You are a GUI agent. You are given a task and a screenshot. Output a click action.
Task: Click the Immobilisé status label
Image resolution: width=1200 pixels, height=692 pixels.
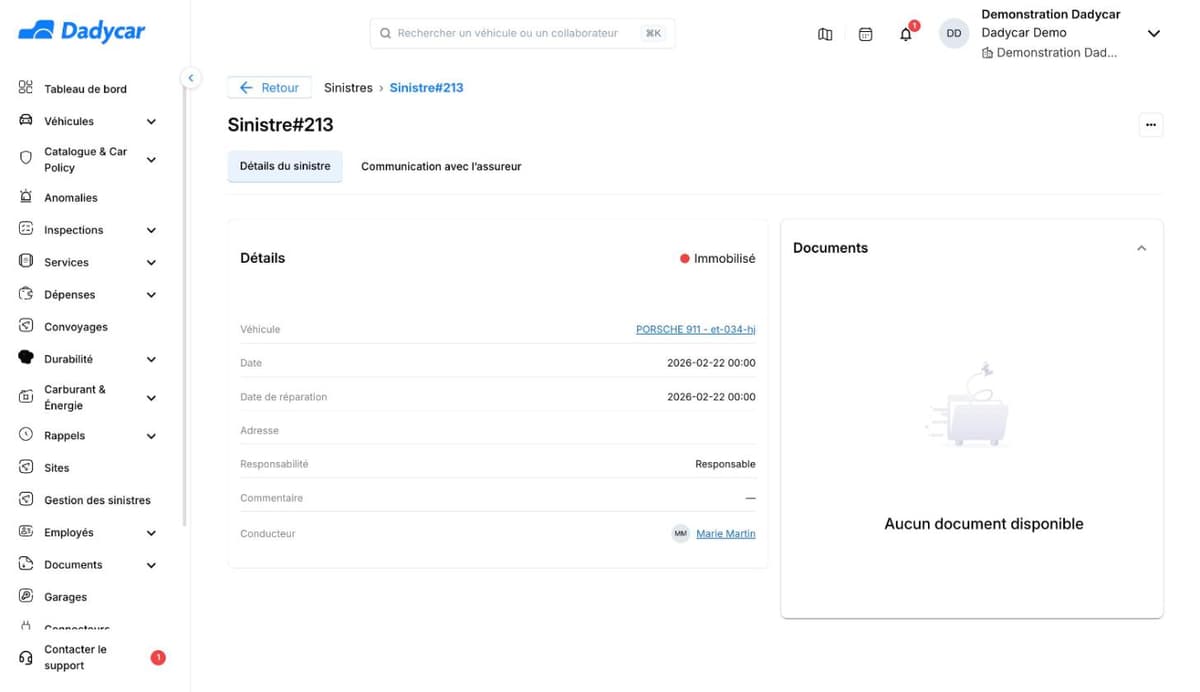point(725,258)
